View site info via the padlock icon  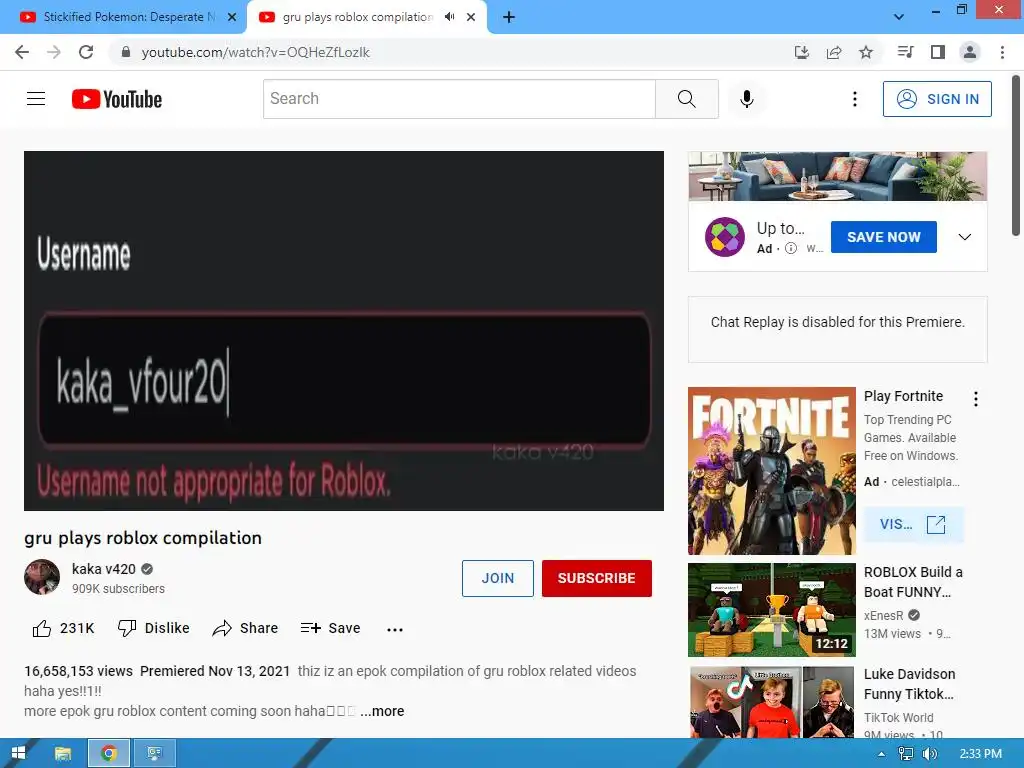[126, 52]
